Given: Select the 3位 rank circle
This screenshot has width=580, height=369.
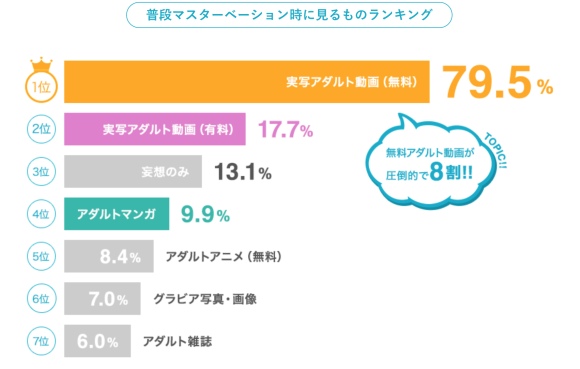Looking at the screenshot, I should tap(41, 172).
